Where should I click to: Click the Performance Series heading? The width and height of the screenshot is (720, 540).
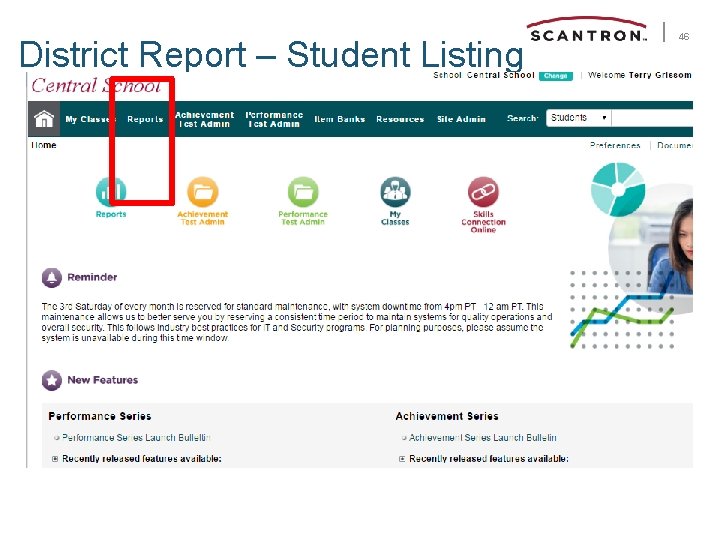click(x=100, y=416)
